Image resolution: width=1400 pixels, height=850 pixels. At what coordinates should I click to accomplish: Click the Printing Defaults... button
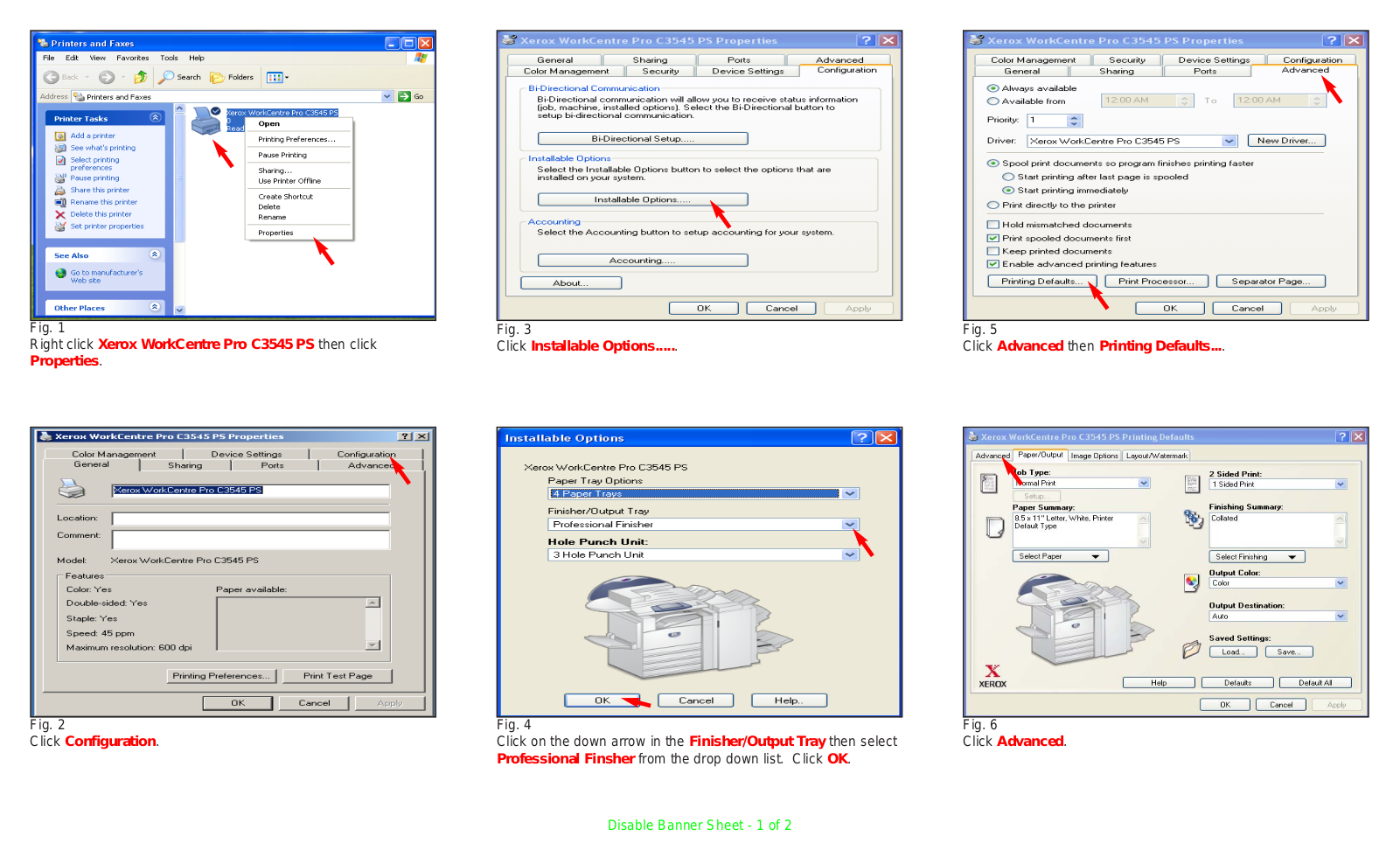[1041, 281]
